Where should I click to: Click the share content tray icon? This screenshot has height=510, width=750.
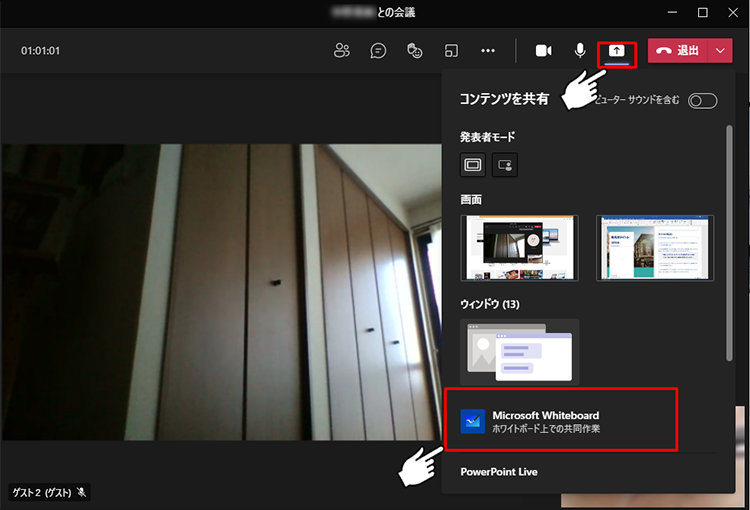[x=617, y=50]
